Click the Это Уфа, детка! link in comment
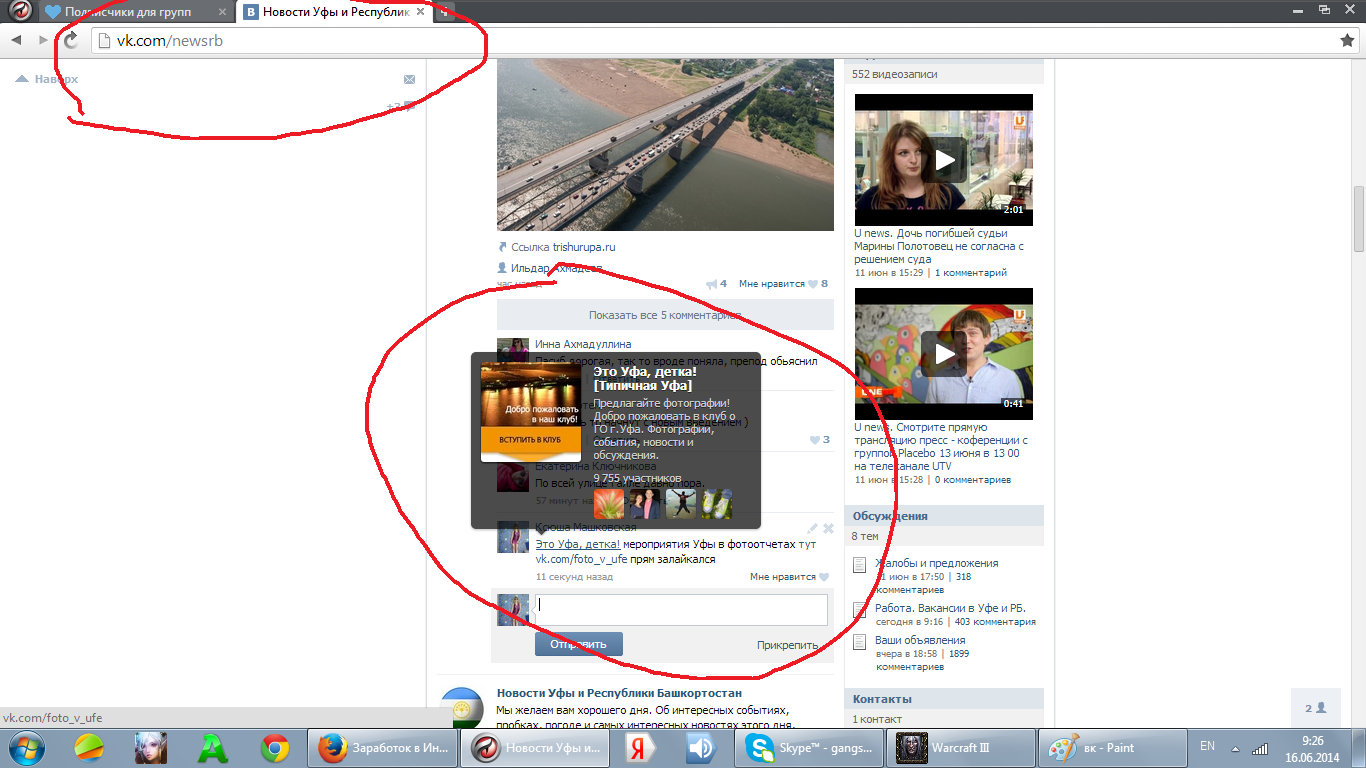 578,544
